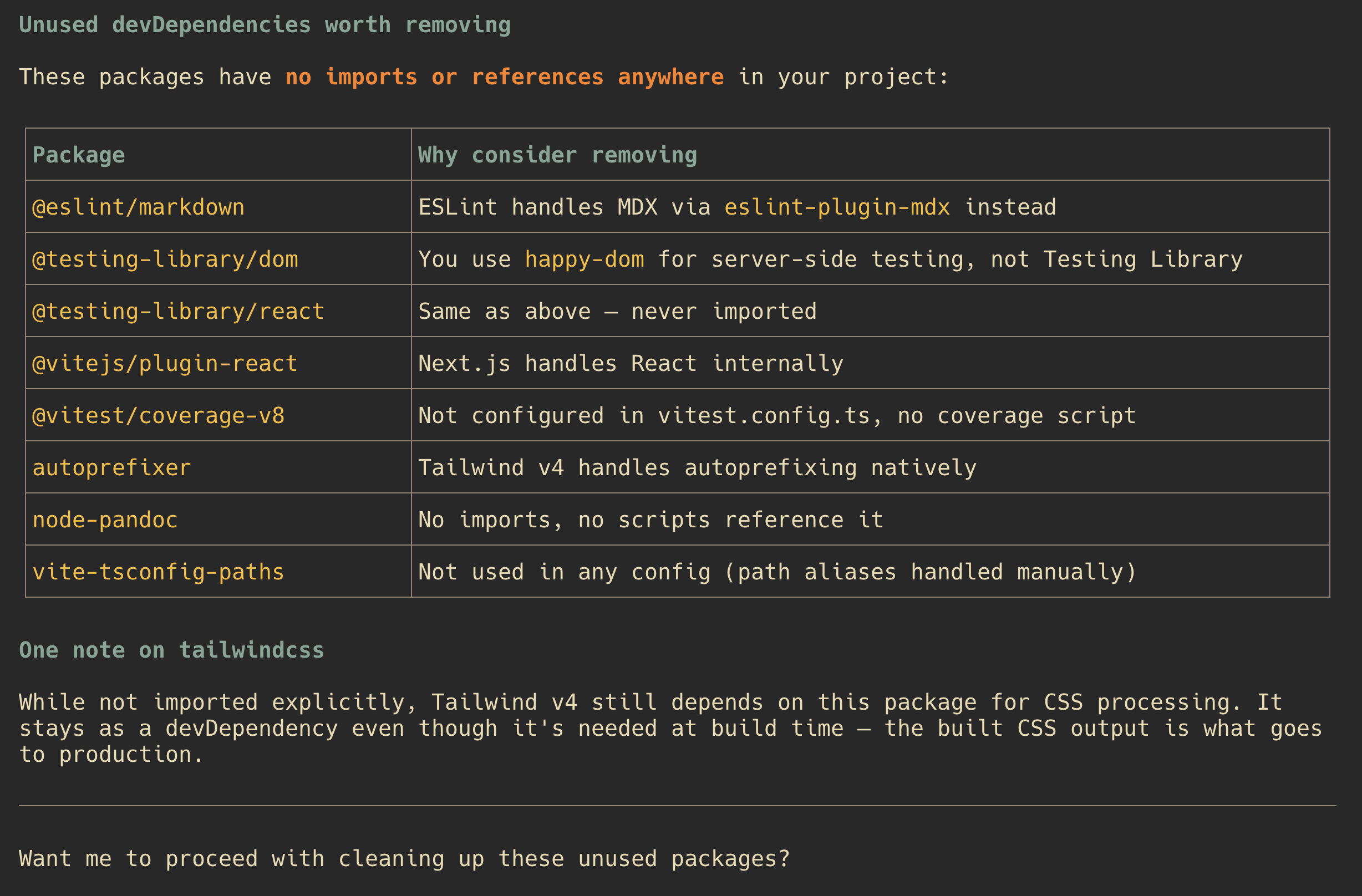
Task: Click the 'Want me to proceed' question line
Action: (x=405, y=859)
